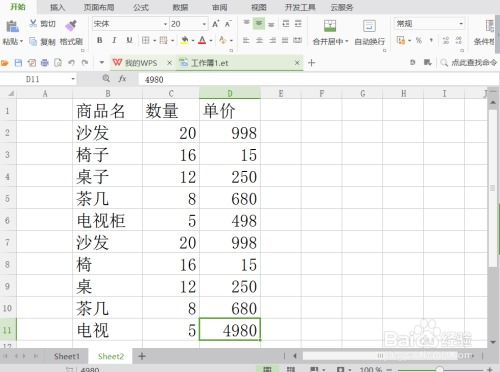Viewport: 500px width, 372px height.
Task: Open the Insert ribbon tab
Action: click(57, 7)
